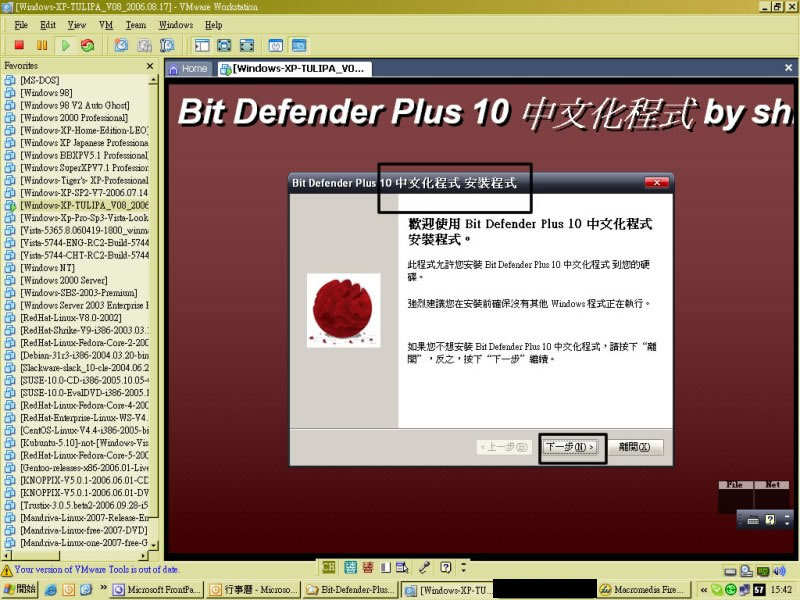Select [Gentoo-releases-x86-2006.01 favorite

84,468
